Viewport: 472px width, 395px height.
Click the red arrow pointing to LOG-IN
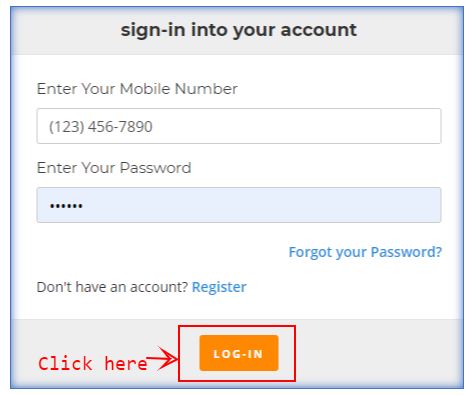tap(162, 358)
